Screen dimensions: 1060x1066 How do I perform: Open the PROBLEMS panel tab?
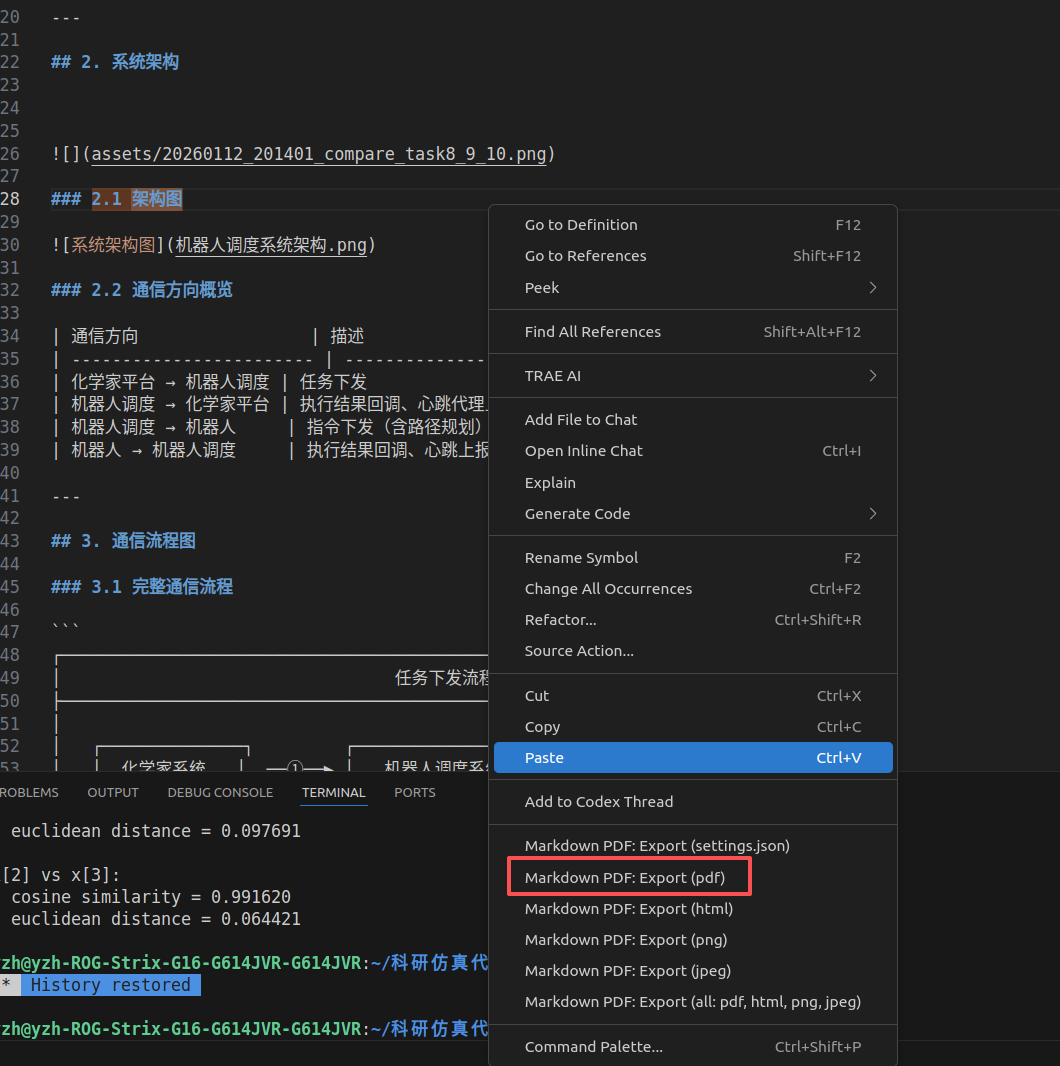tap(29, 793)
